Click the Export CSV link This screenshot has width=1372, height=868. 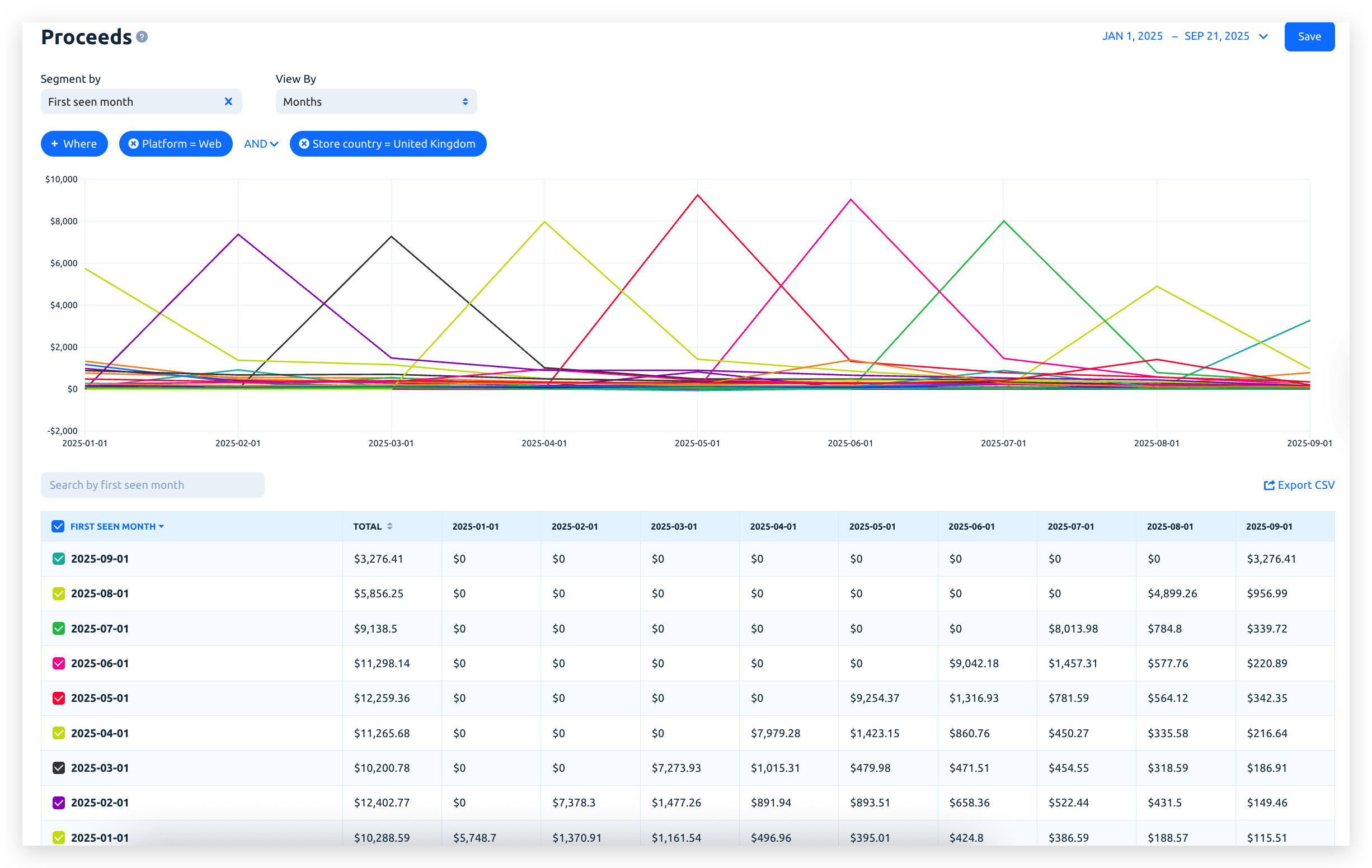(1299, 485)
